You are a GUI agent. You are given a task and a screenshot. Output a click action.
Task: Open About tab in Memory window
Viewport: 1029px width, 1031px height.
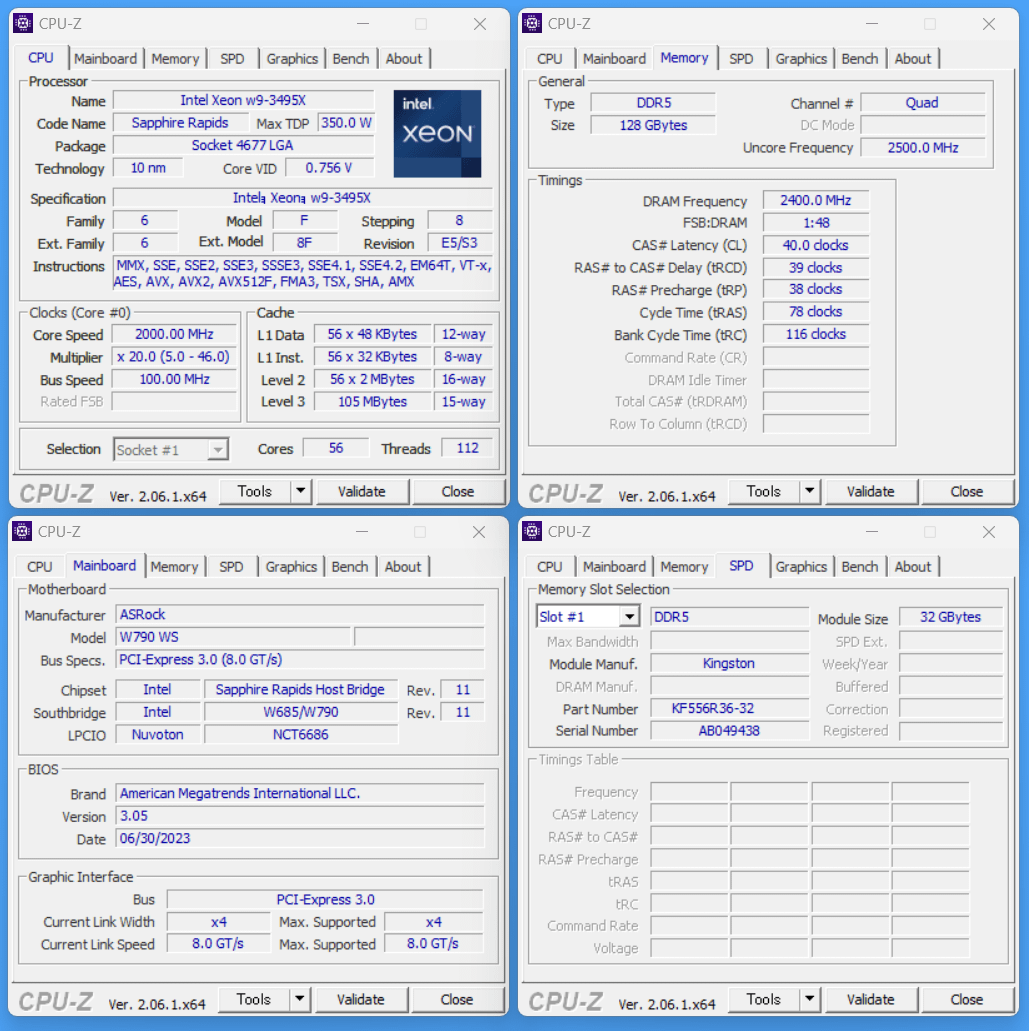click(913, 59)
